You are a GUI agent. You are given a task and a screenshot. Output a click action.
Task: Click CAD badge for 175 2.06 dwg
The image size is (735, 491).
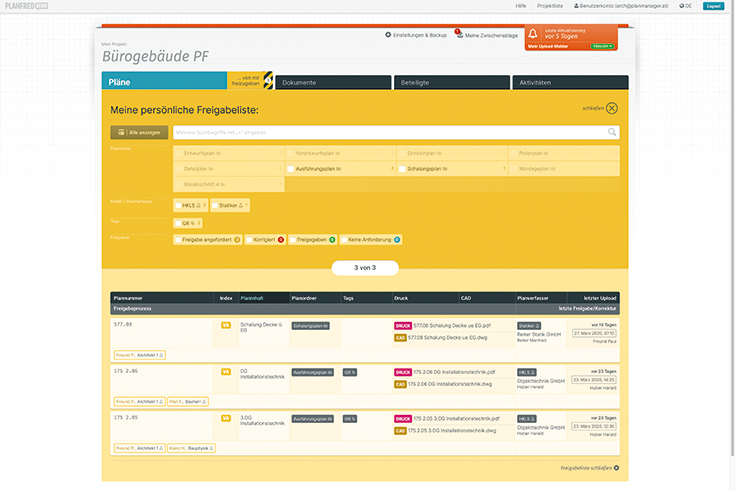(x=400, y=384)
